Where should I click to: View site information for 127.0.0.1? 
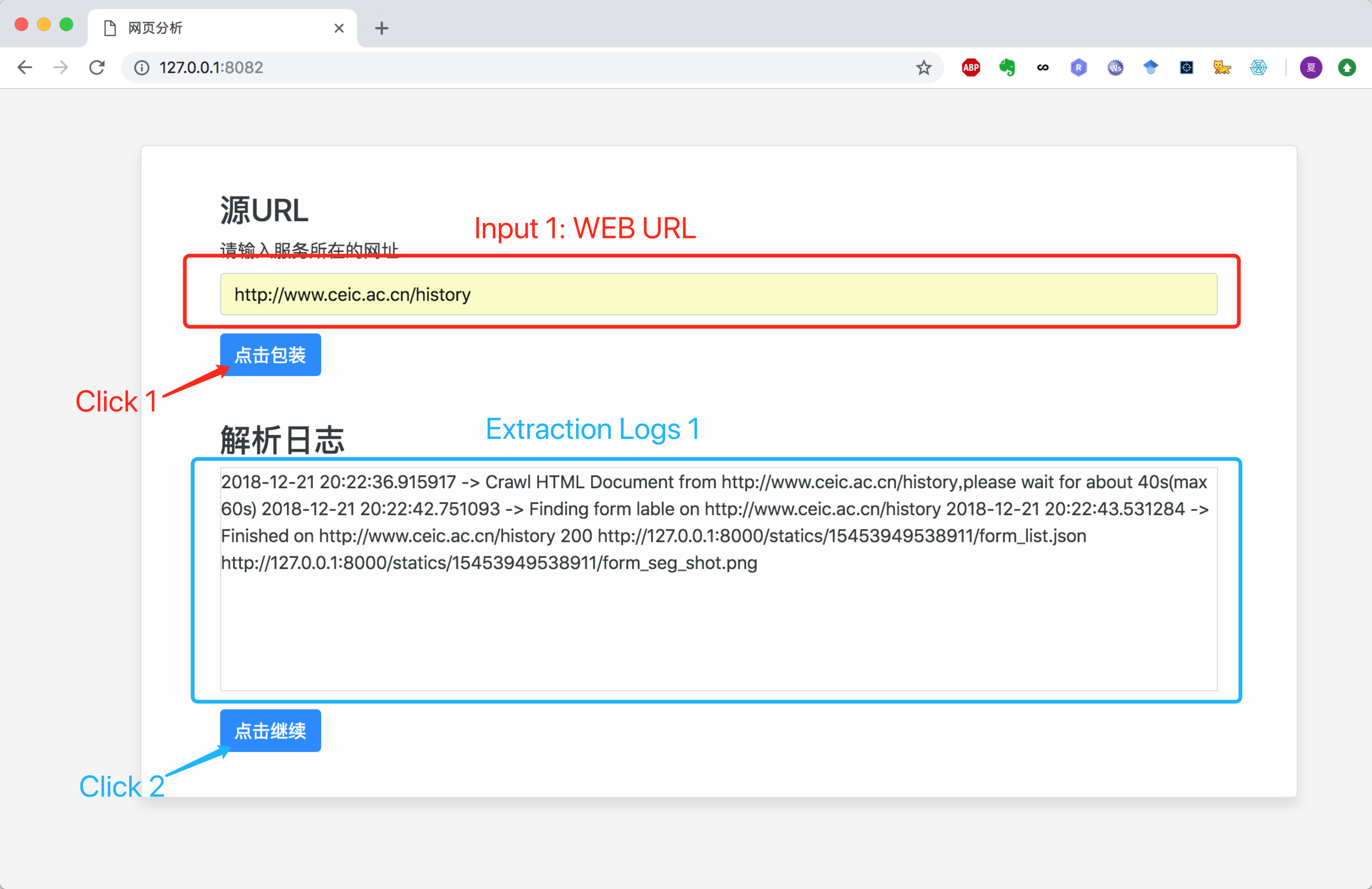pyautogui.click(x=142, y=68)
